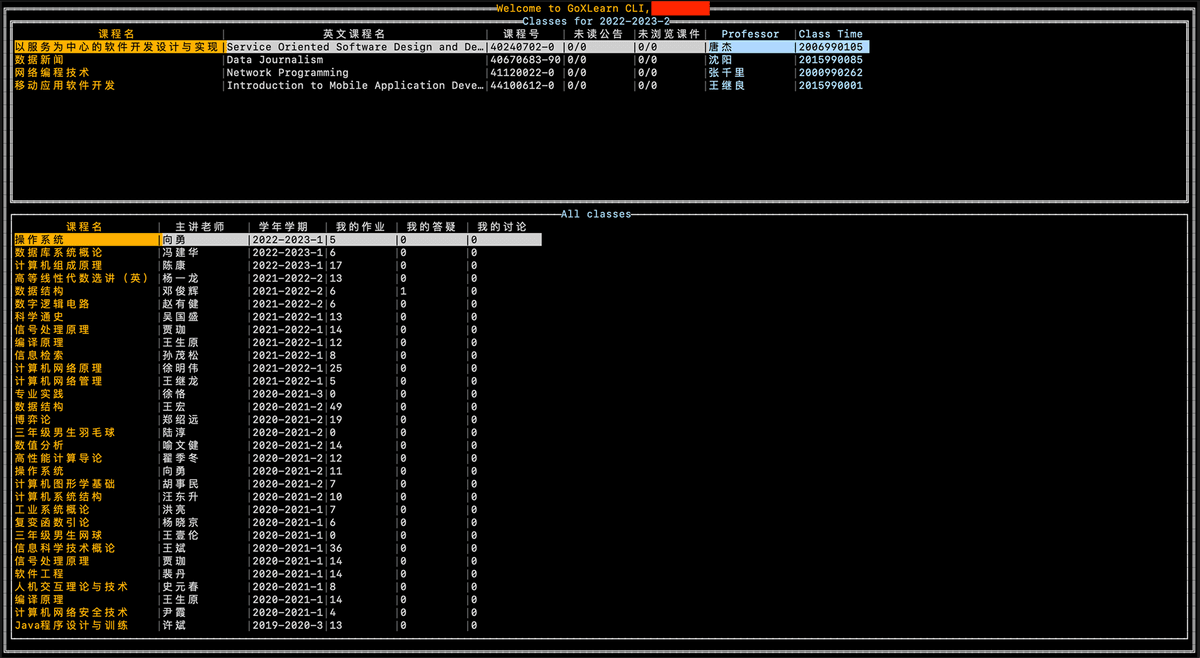This screenshot has height=658, width=1200.
Task: Select the 数值分析 course
Action: pos(39,445)
